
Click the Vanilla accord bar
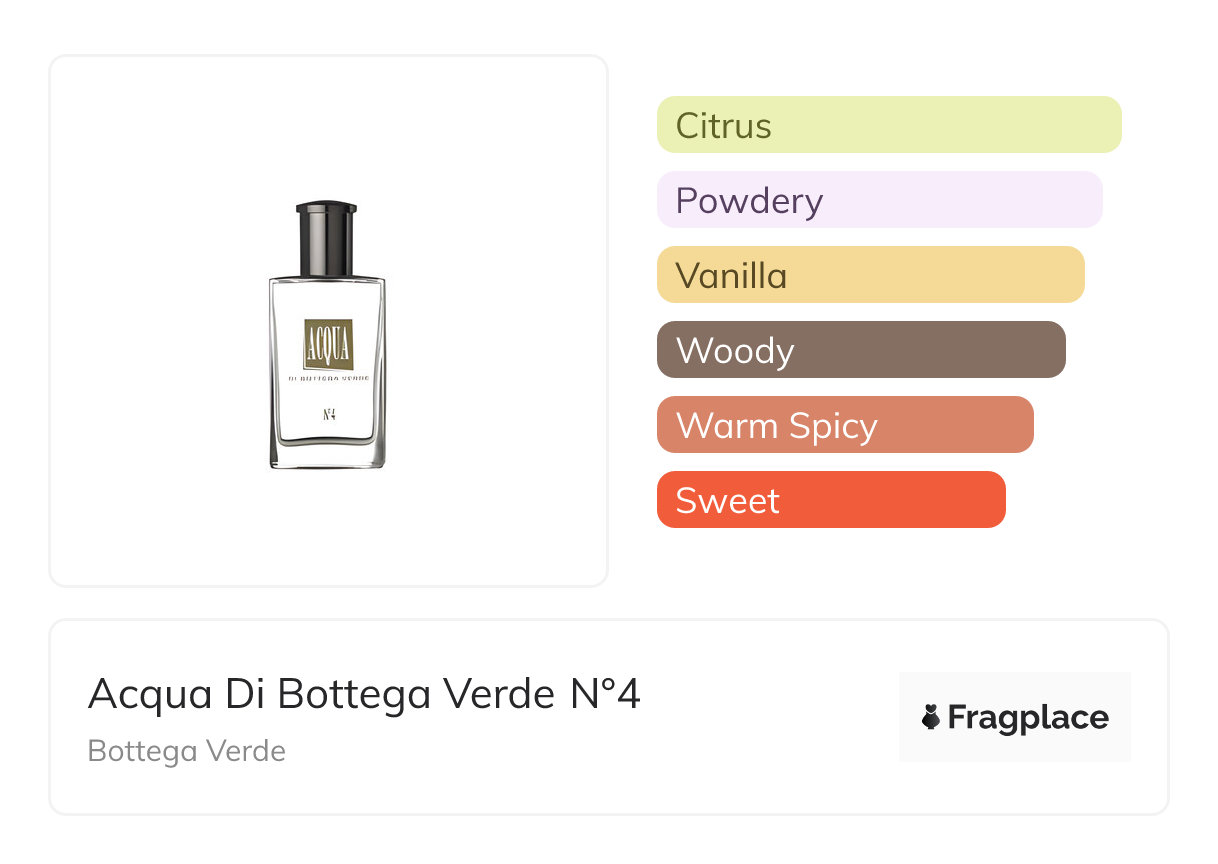[870, 275]
